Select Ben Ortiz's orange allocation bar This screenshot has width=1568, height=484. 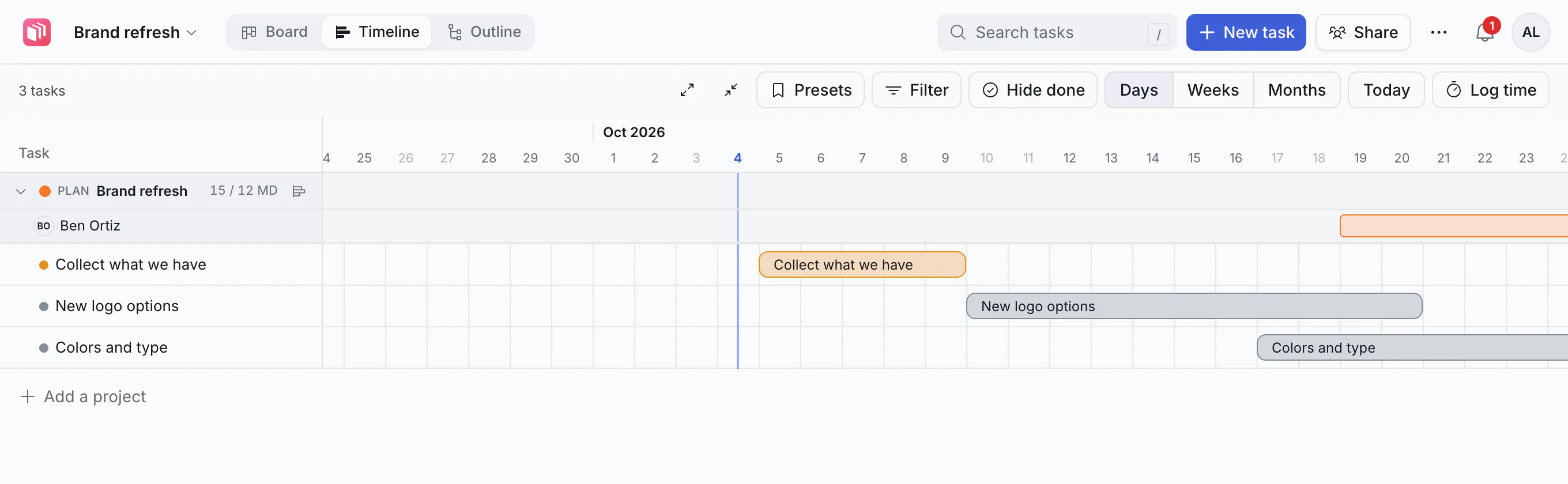tap(1453, 226)
